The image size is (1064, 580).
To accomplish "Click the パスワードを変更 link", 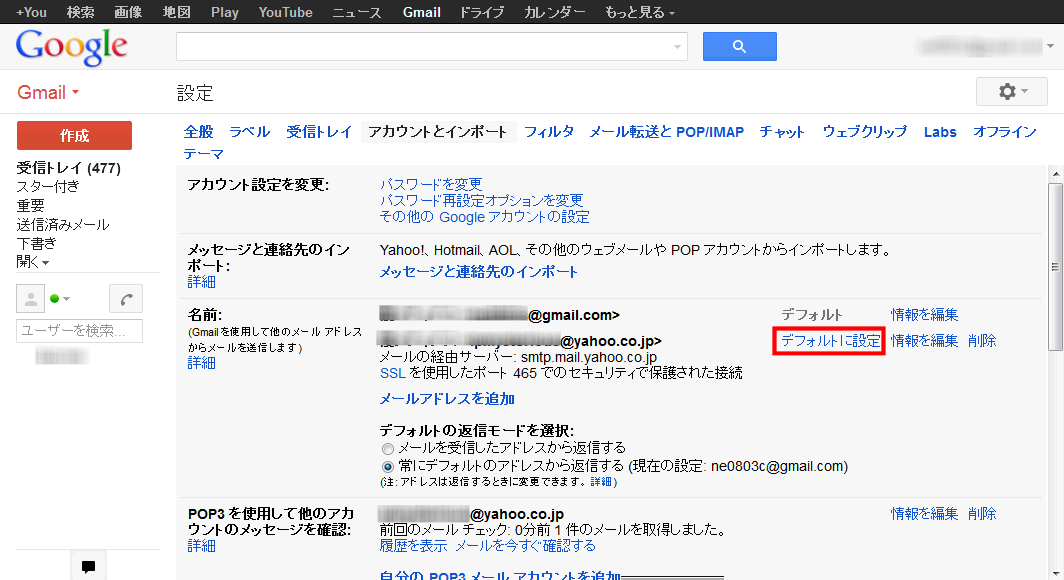I will click(431, 184).
